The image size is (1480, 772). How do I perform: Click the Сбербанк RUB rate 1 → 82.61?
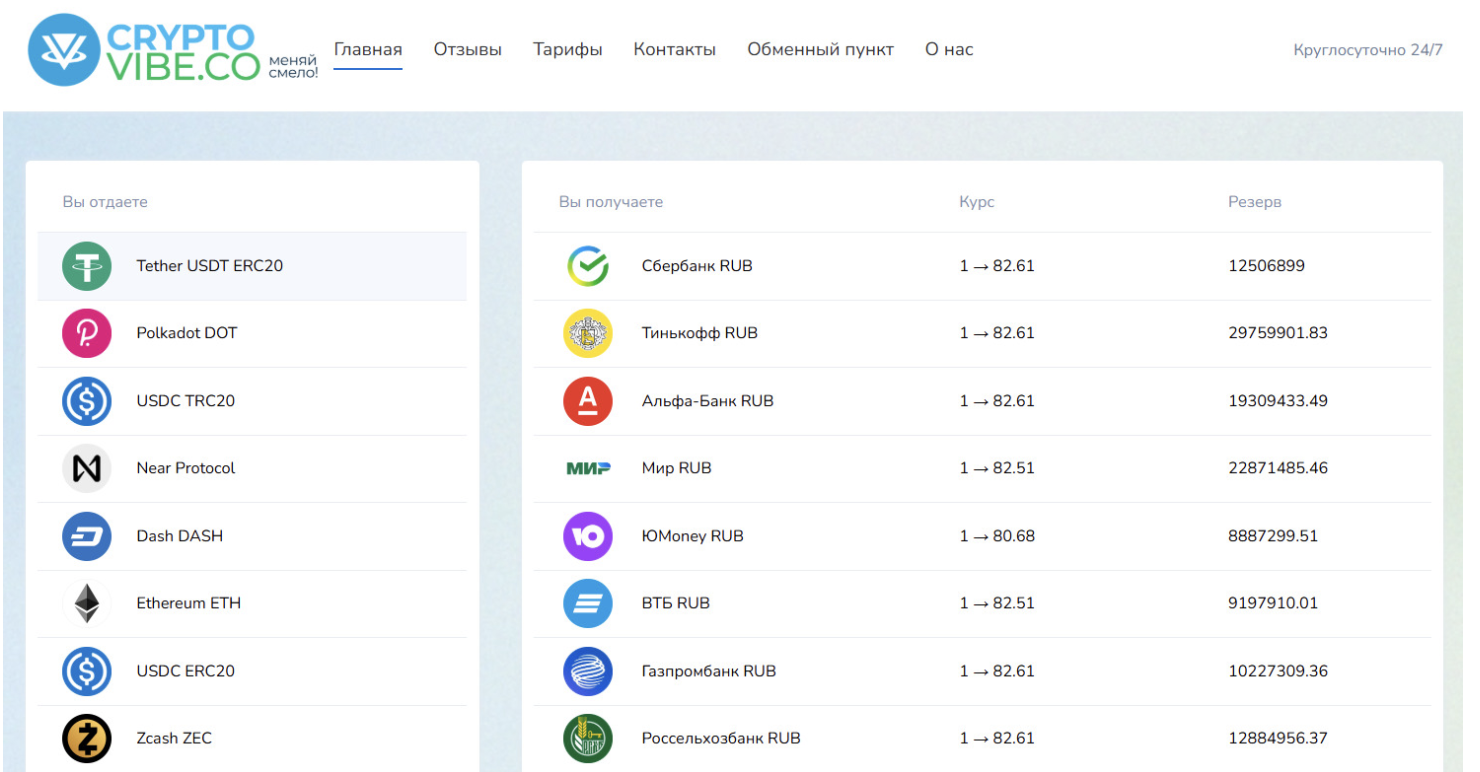click(x=997, y=266)
